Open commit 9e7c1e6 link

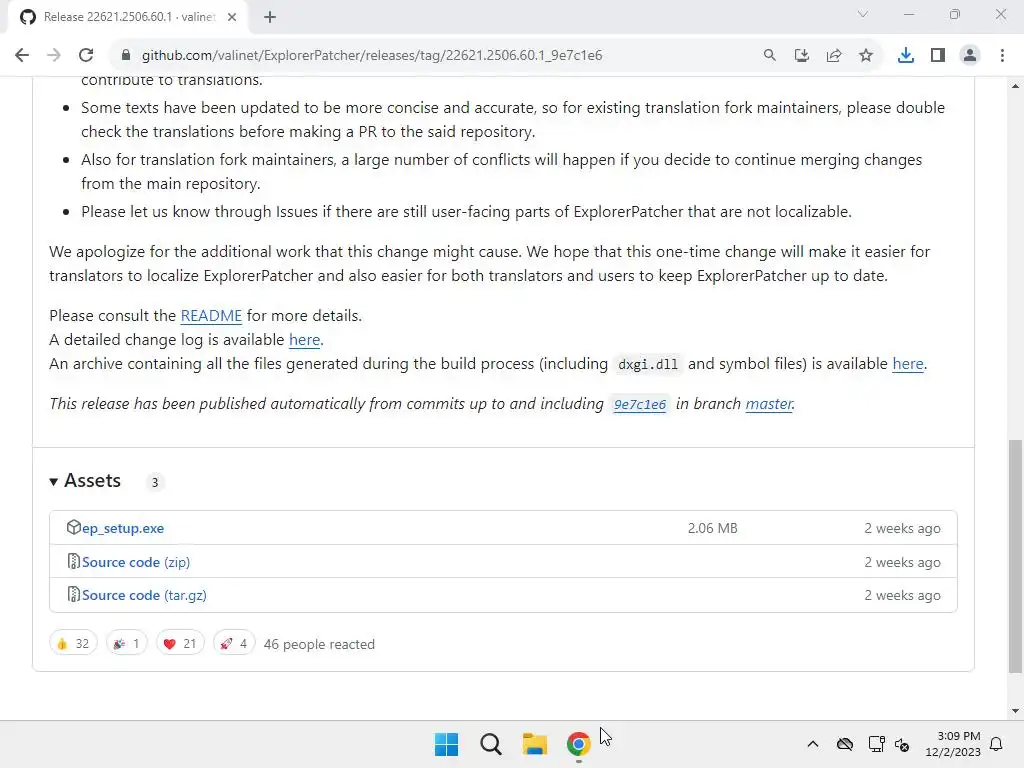(x=639, y=404)
